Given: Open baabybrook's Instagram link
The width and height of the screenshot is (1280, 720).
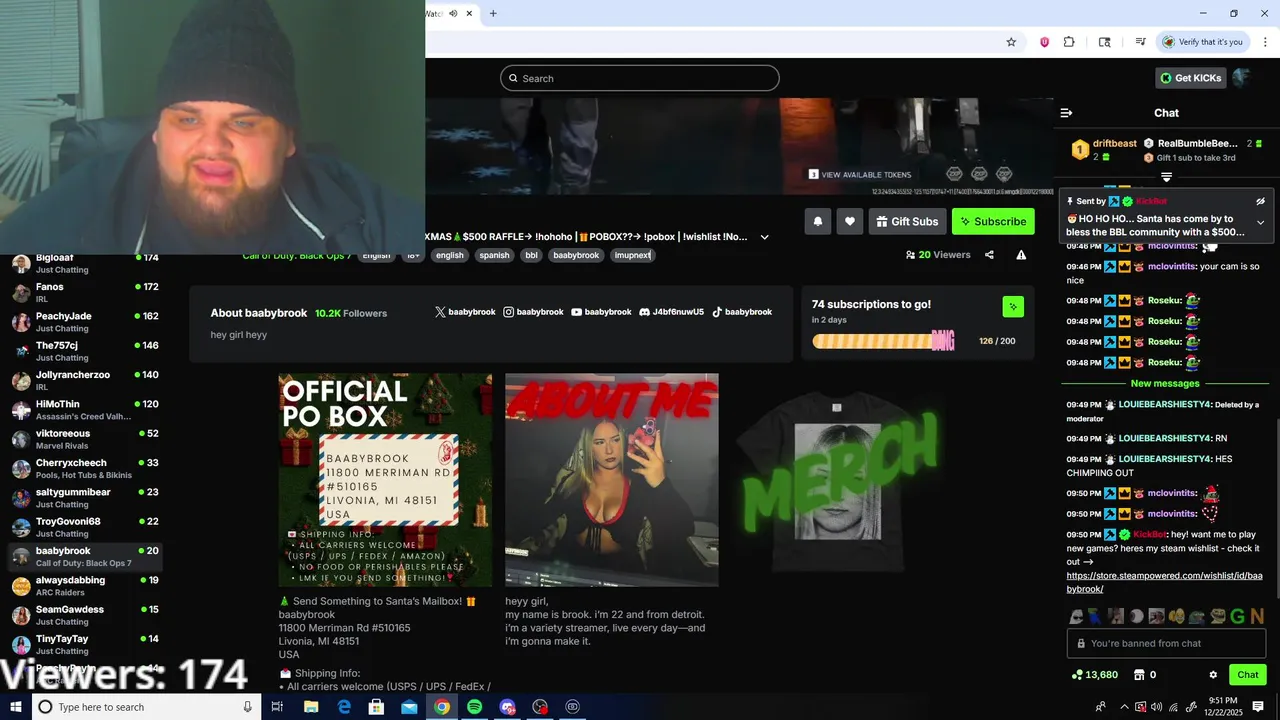Looking at the screenshot, I should [x=533, y=312].
